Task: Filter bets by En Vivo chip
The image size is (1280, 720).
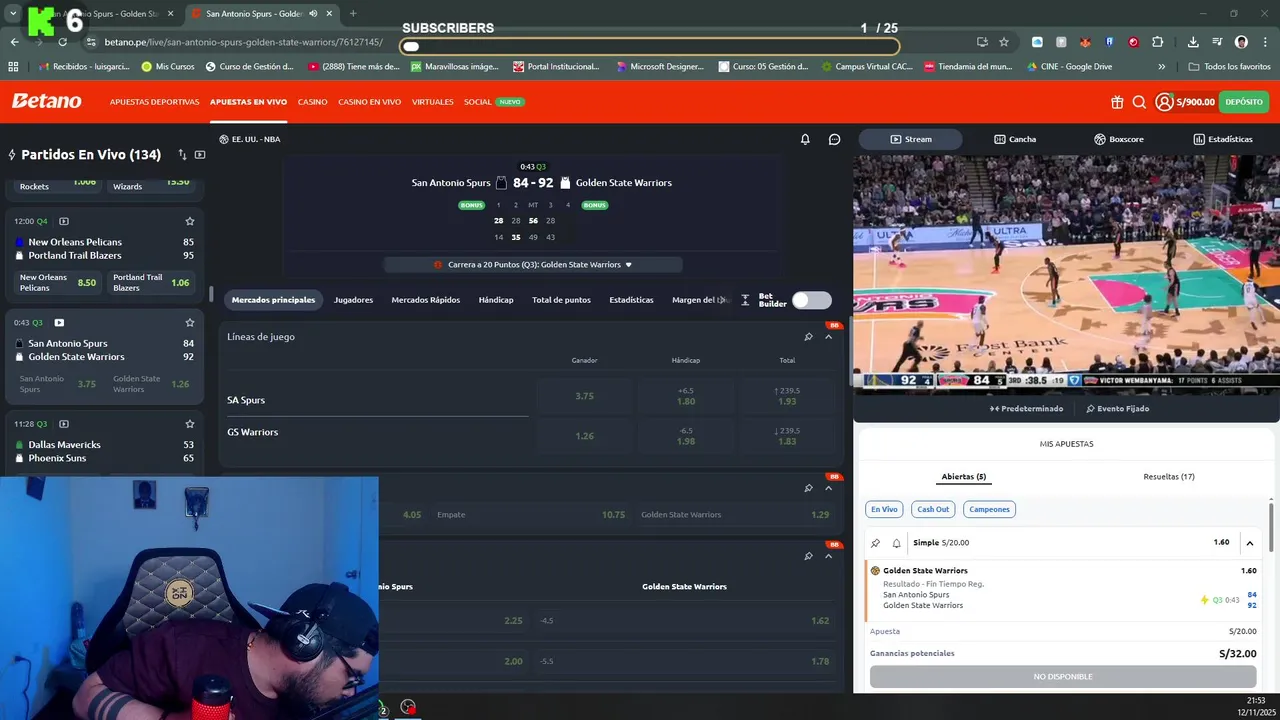Action: point(884,509)
